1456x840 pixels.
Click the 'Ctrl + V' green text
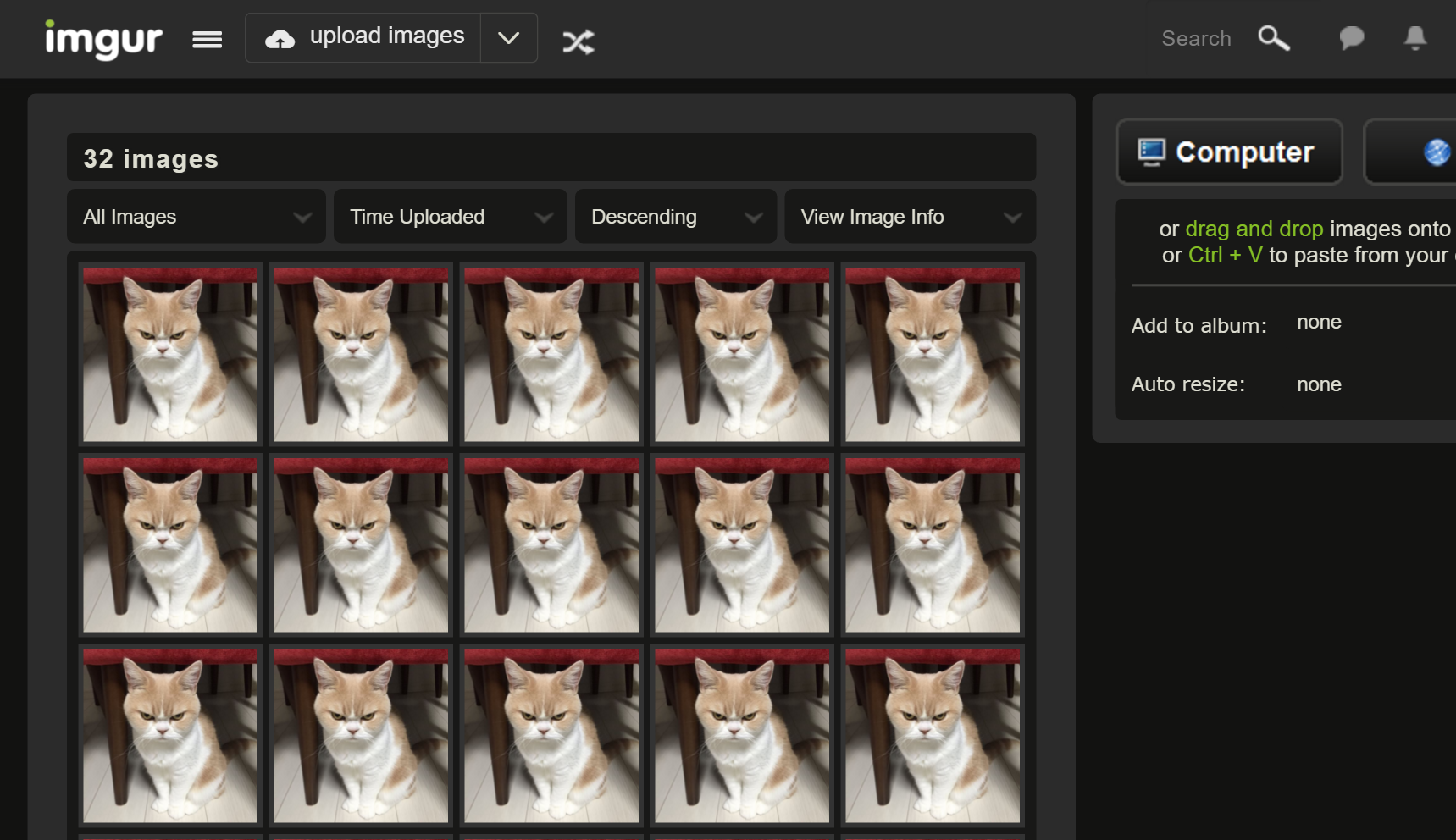tap(1225, 255)
